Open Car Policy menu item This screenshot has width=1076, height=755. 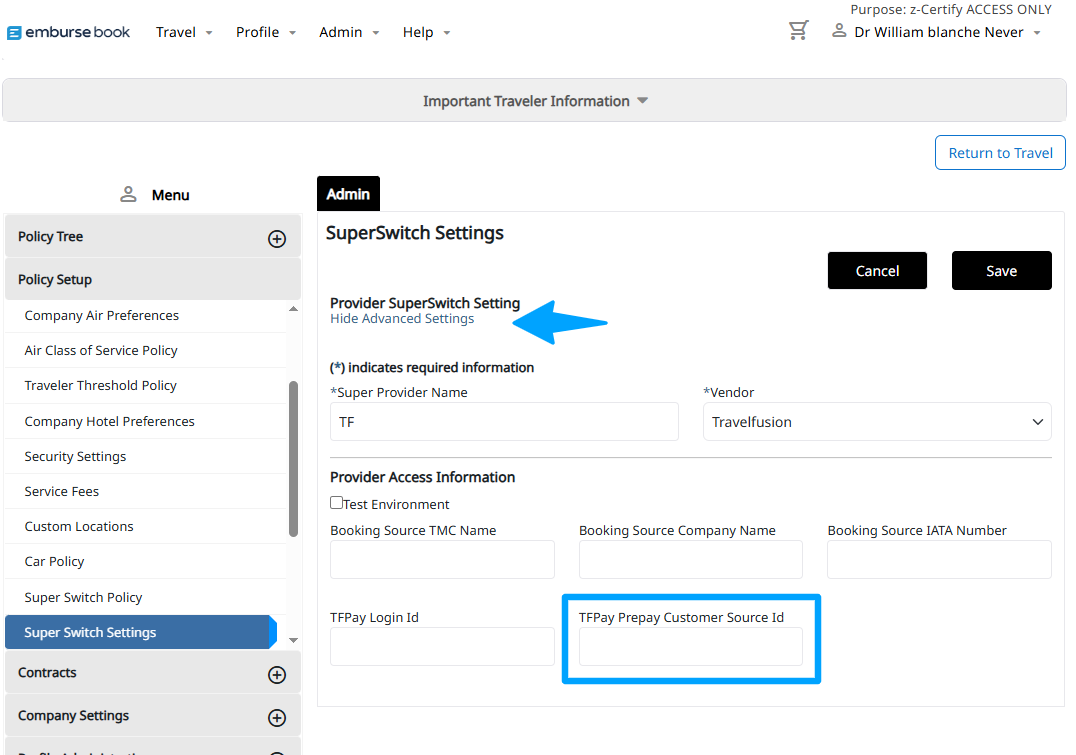click(x=54, y=561)
